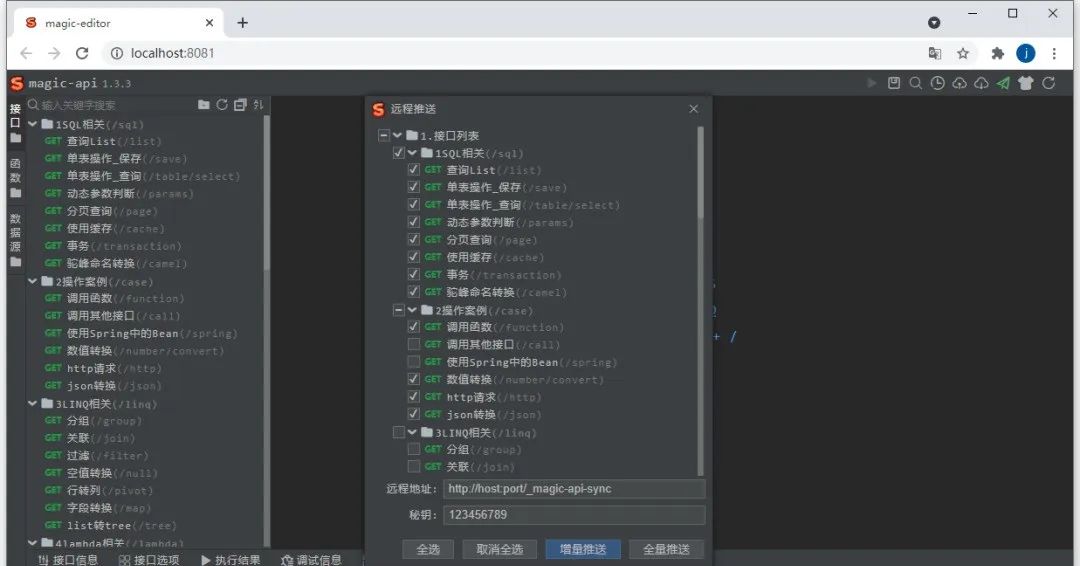Open the 执行结果 bottom tab
This screenshot has height=566, width=1080.
point(230,559)
